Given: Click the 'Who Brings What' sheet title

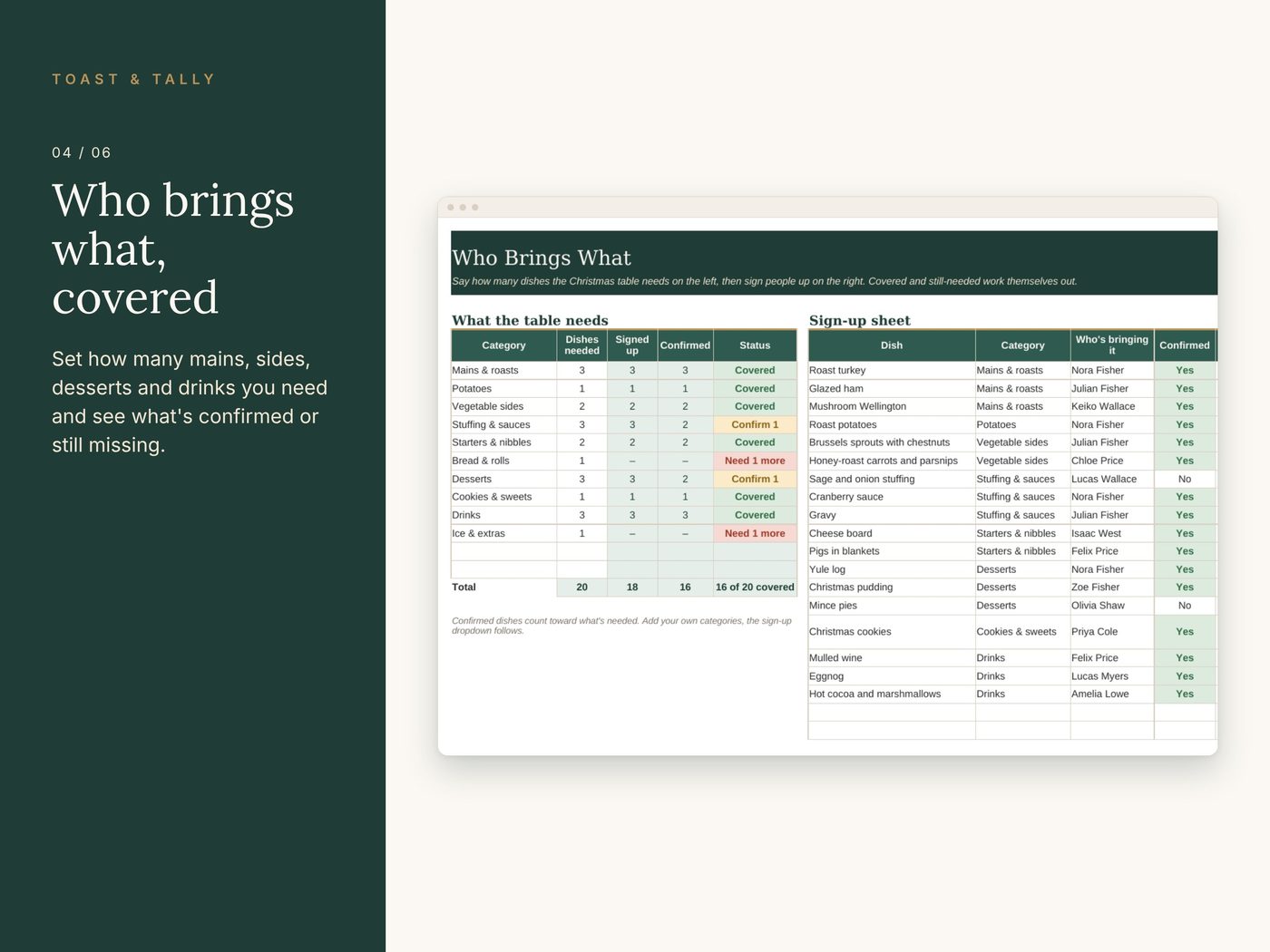Looking at the screenshot, I should 542,258.
